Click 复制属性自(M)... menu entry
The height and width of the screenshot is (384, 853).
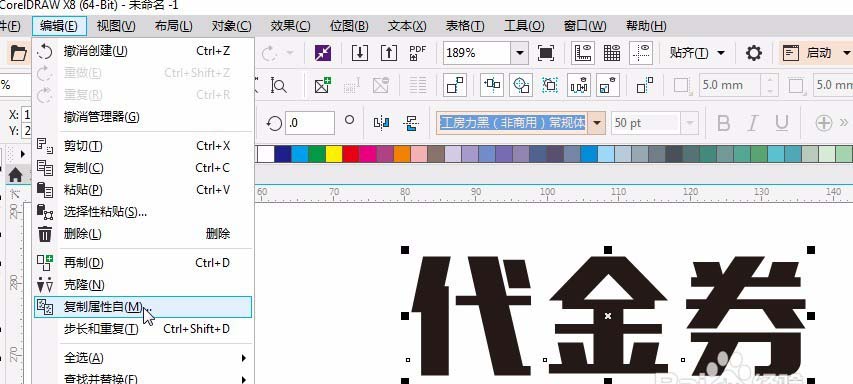[x=143, y=307]
